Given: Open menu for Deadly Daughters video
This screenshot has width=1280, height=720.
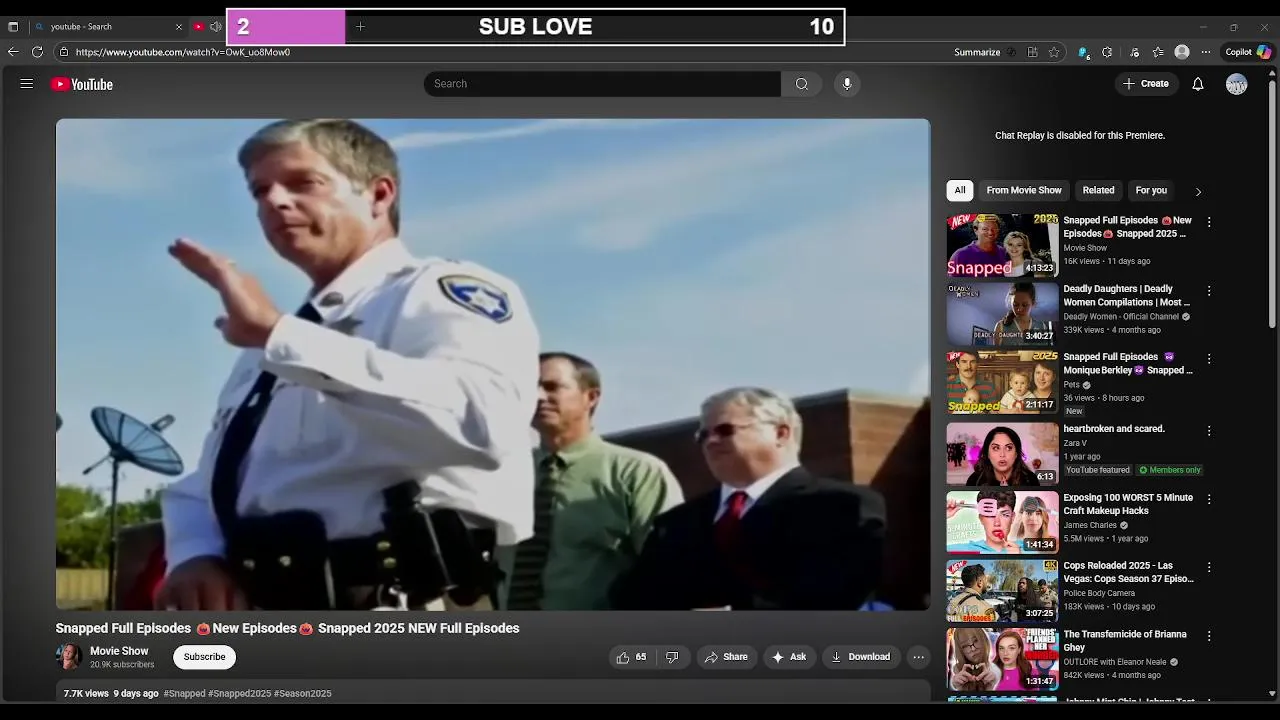Looking at the screenshot, I should [x=1209, y=291].
